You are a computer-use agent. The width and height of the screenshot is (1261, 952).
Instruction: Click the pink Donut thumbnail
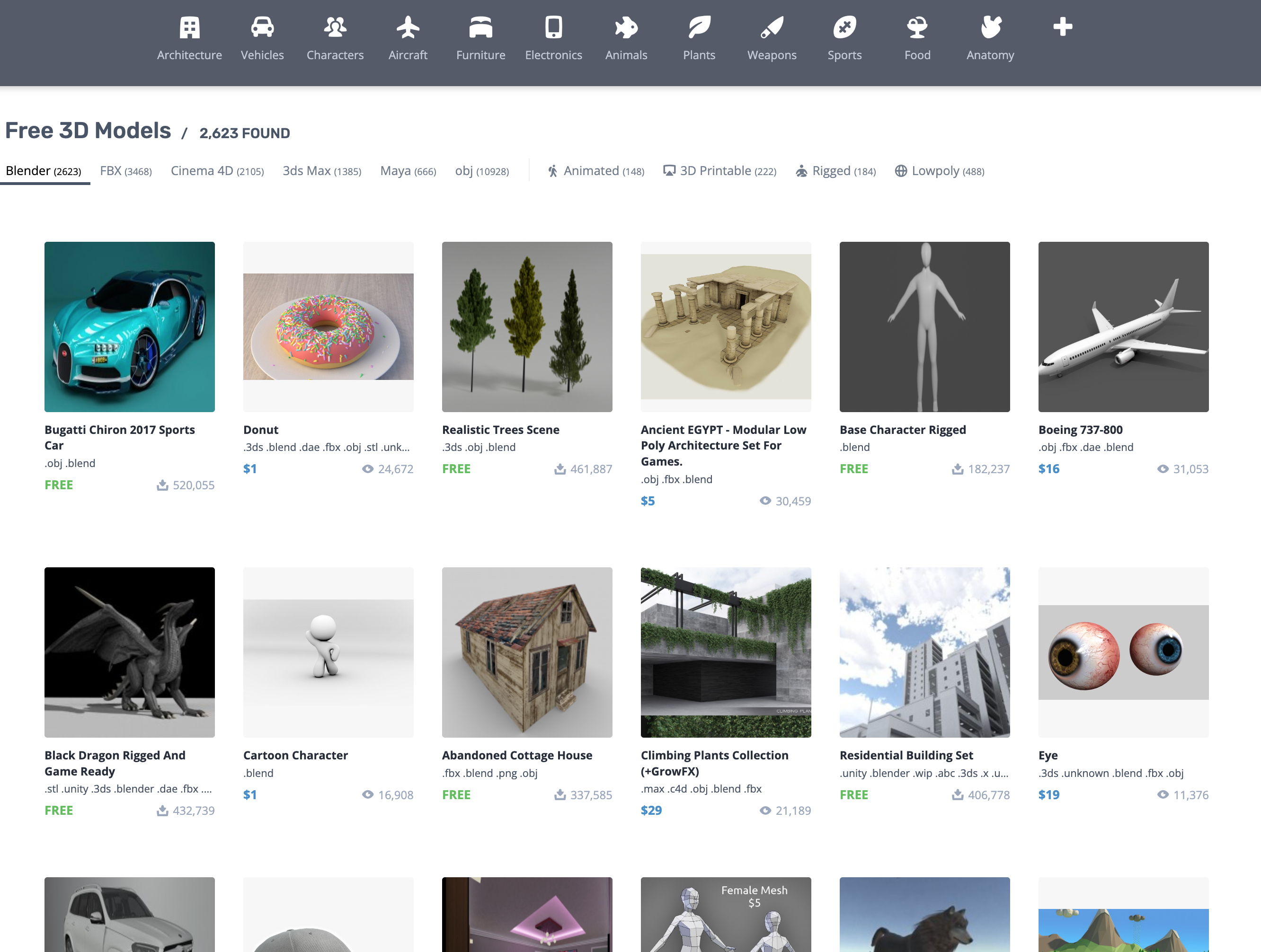[x=329, y=326]
